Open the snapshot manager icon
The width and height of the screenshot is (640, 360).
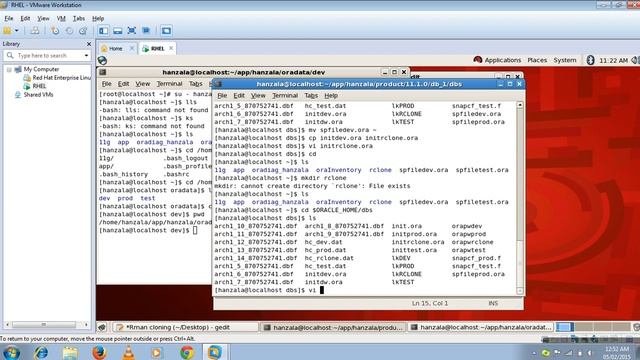pyautogui.click(x=83, y=31)
